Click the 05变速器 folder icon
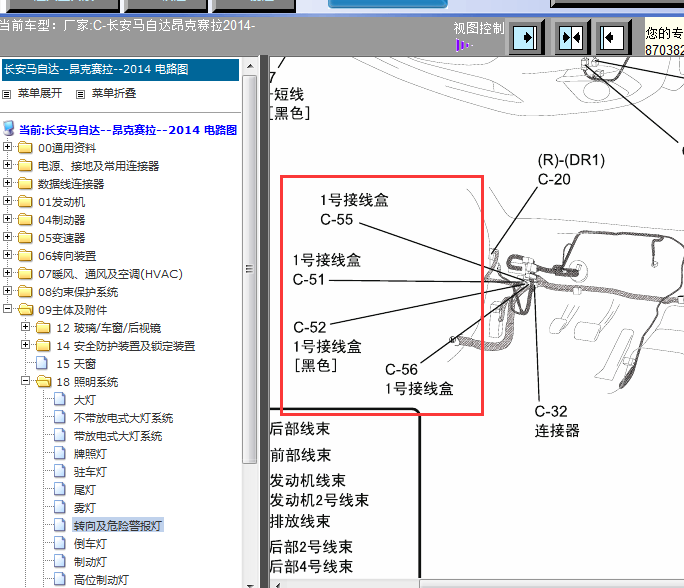The image size is (684, 588). click(25, 237)
